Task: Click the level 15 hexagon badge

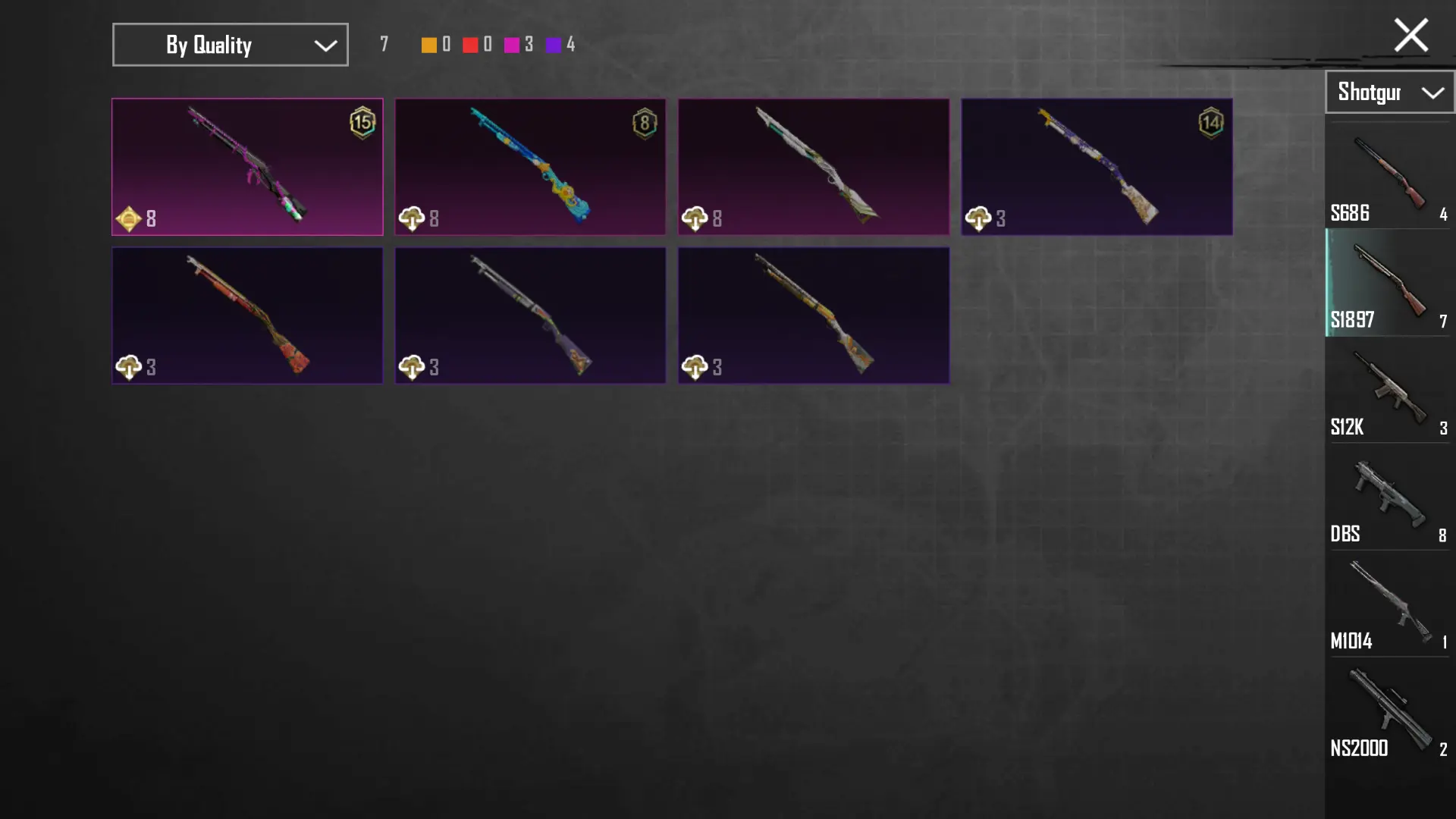Action: point(362,122)
